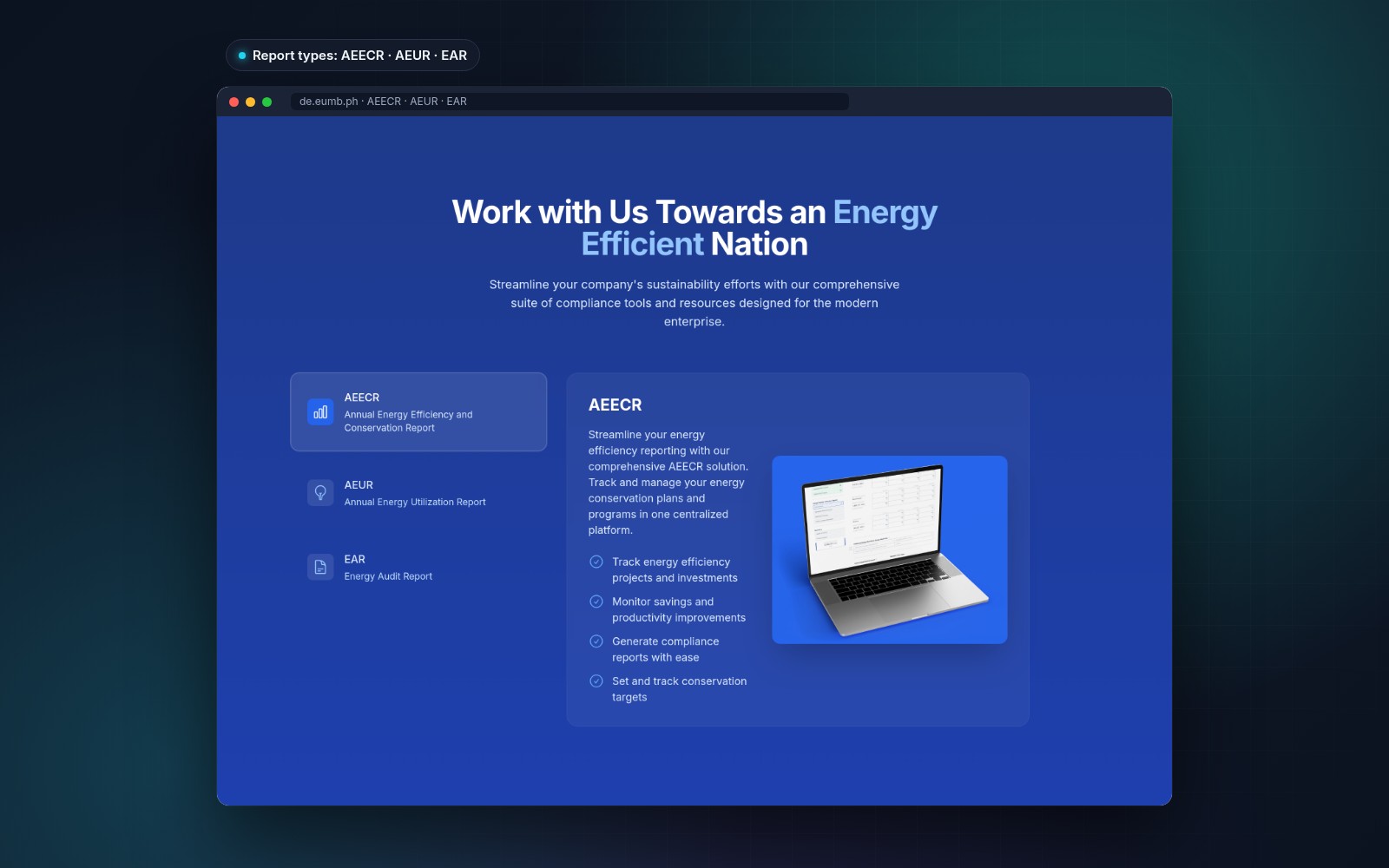Select the AEECR Annual Energy Efficiency tab
This screenshot has height=868, width=1389.
pyautogui.click(x=418, y=412)
